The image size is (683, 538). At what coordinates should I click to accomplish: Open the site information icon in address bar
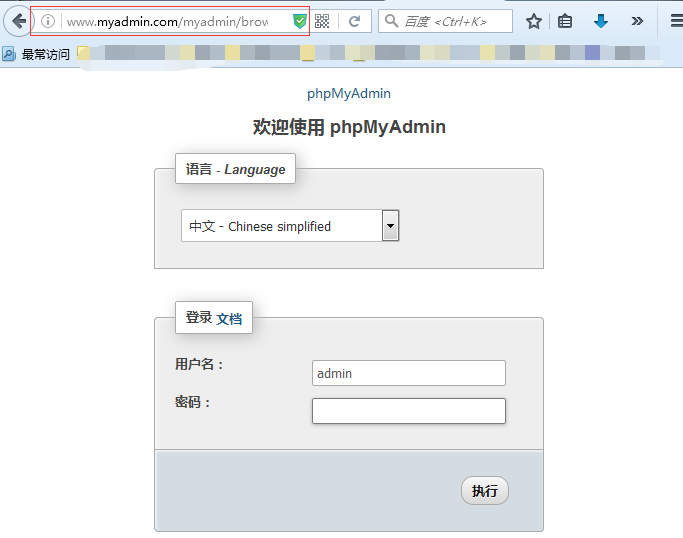click(x=48, y=21)
